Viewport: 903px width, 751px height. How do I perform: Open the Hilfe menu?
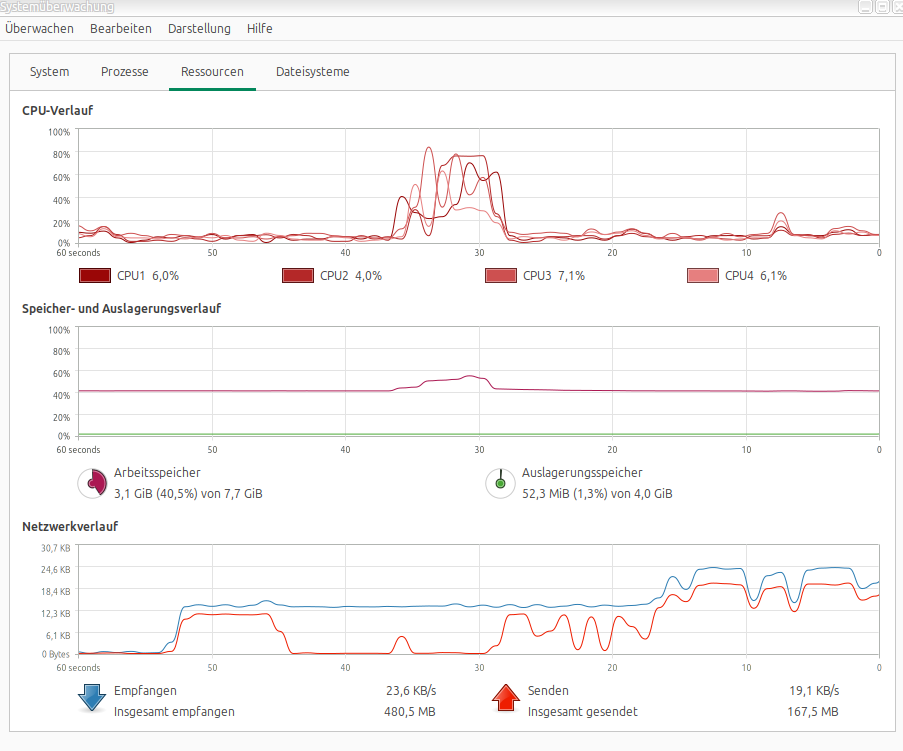click(260, 29)
